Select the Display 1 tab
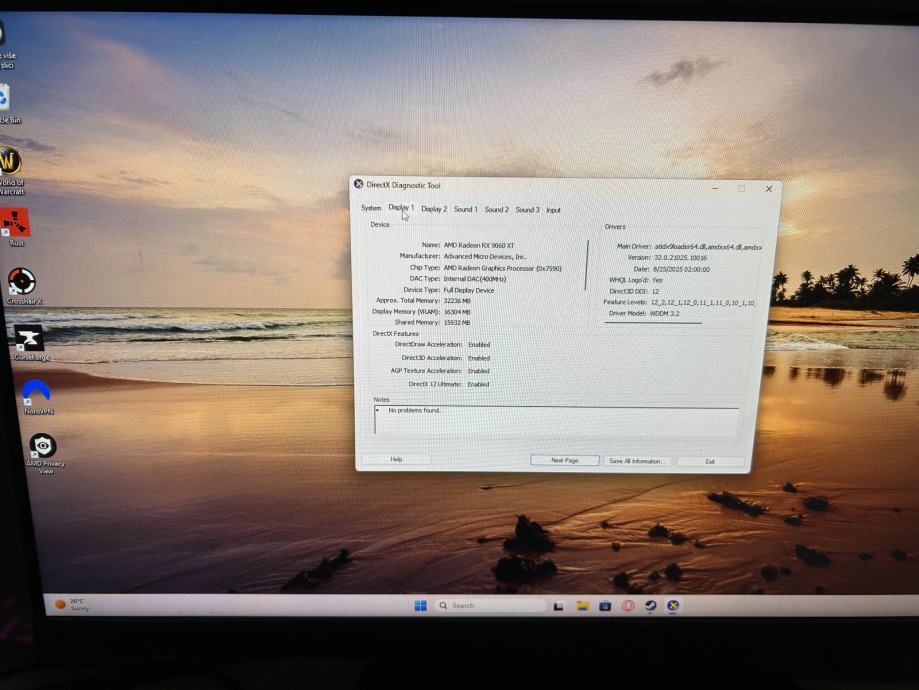 coord(401,208)
